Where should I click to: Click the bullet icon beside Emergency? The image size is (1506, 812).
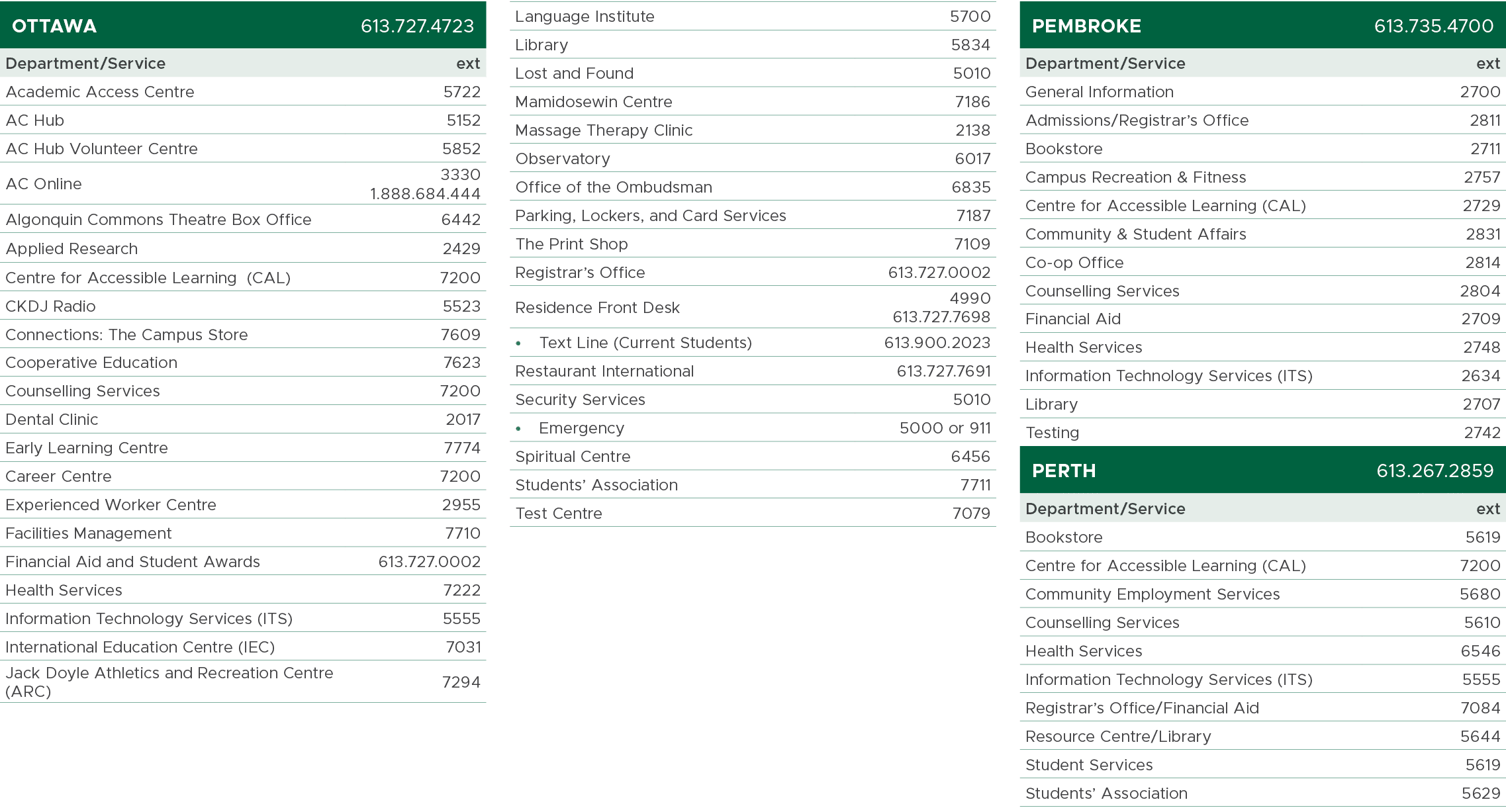coord(518,429)
